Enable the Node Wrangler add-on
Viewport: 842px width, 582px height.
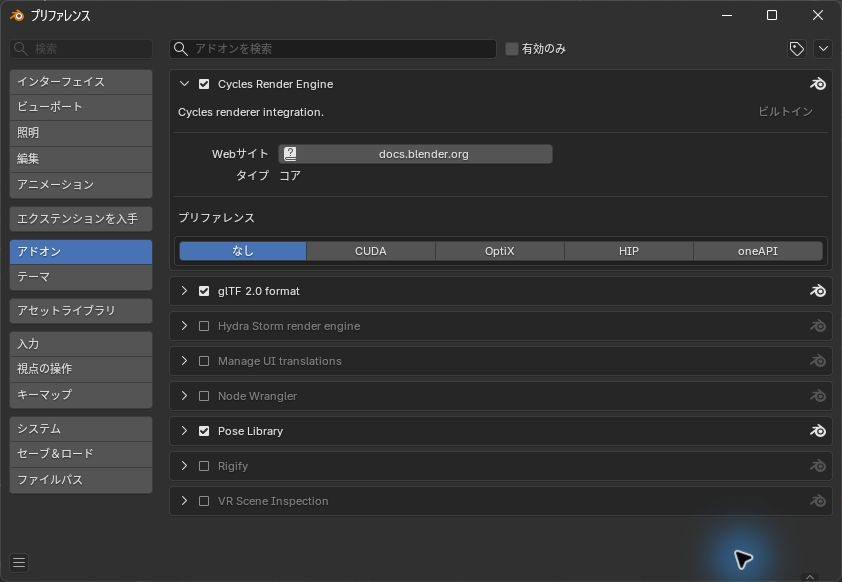click(x=204, y=396)
